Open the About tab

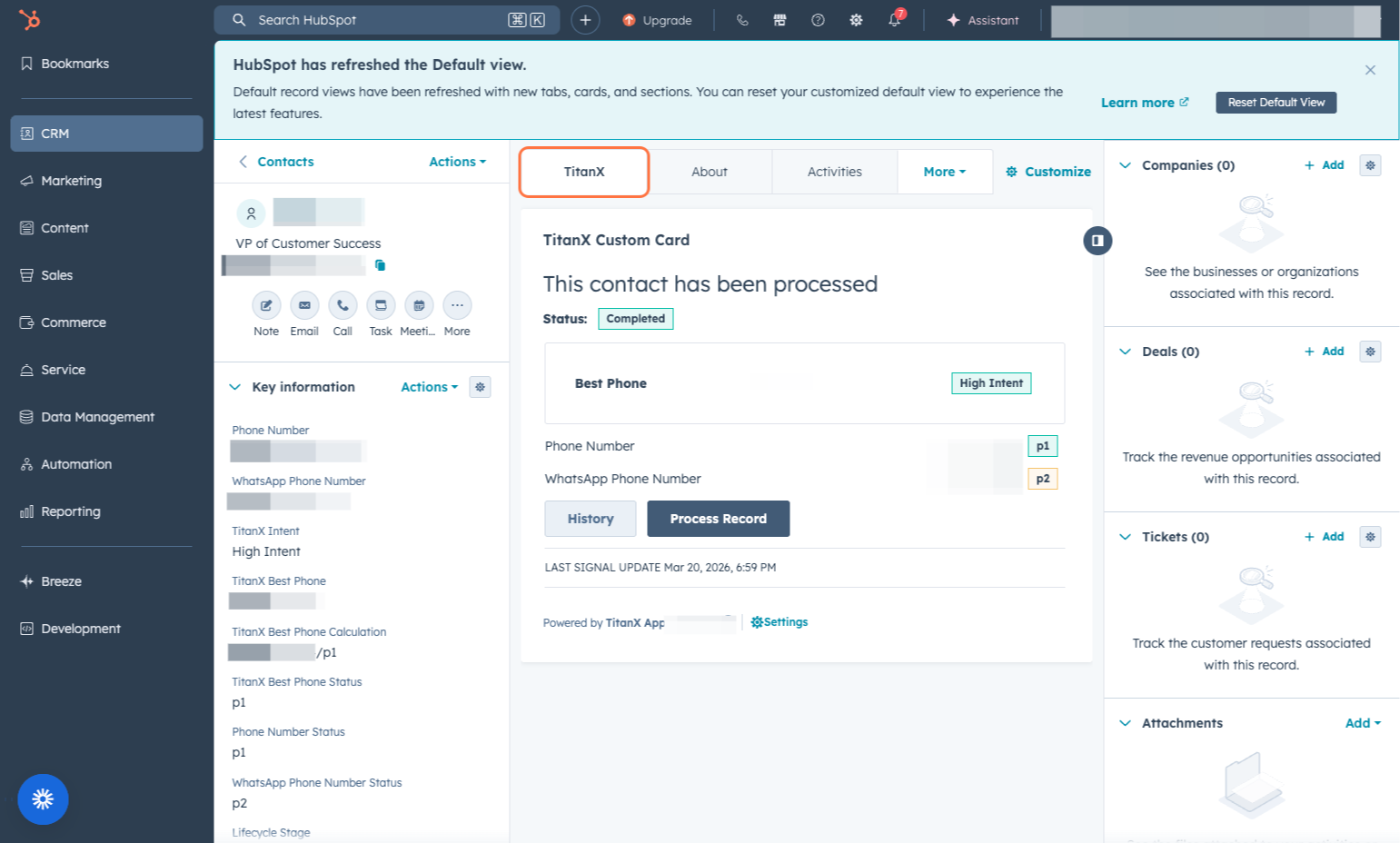[x=709, y=171]
